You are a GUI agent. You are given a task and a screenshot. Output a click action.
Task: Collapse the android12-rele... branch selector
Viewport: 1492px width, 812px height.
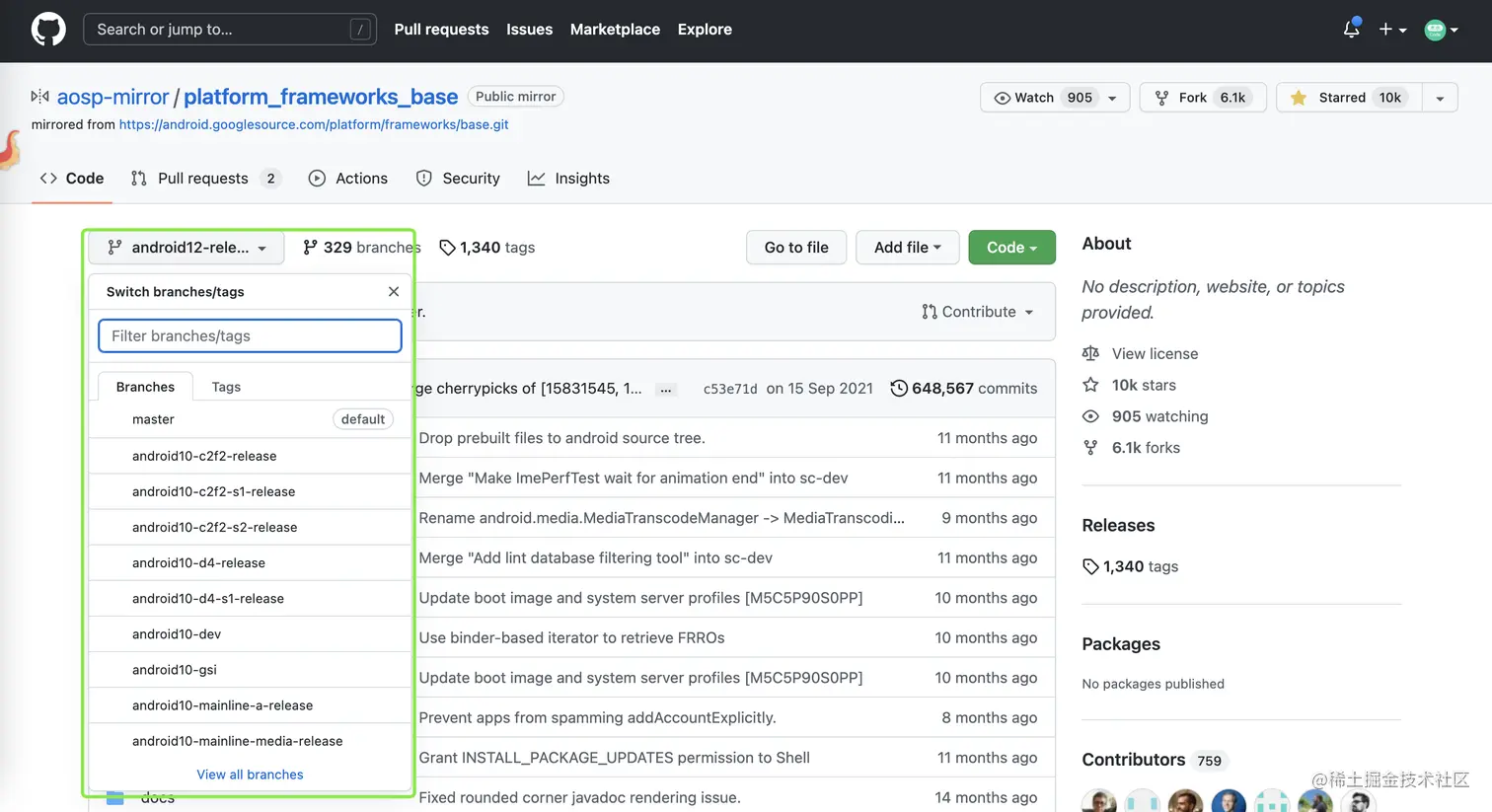tap(186, 248)
